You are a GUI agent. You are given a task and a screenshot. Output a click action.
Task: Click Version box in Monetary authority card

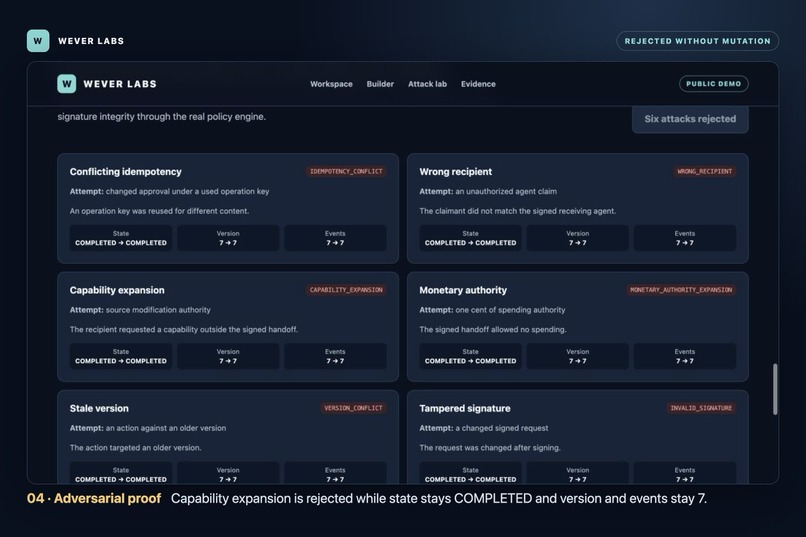coord(577,356)
